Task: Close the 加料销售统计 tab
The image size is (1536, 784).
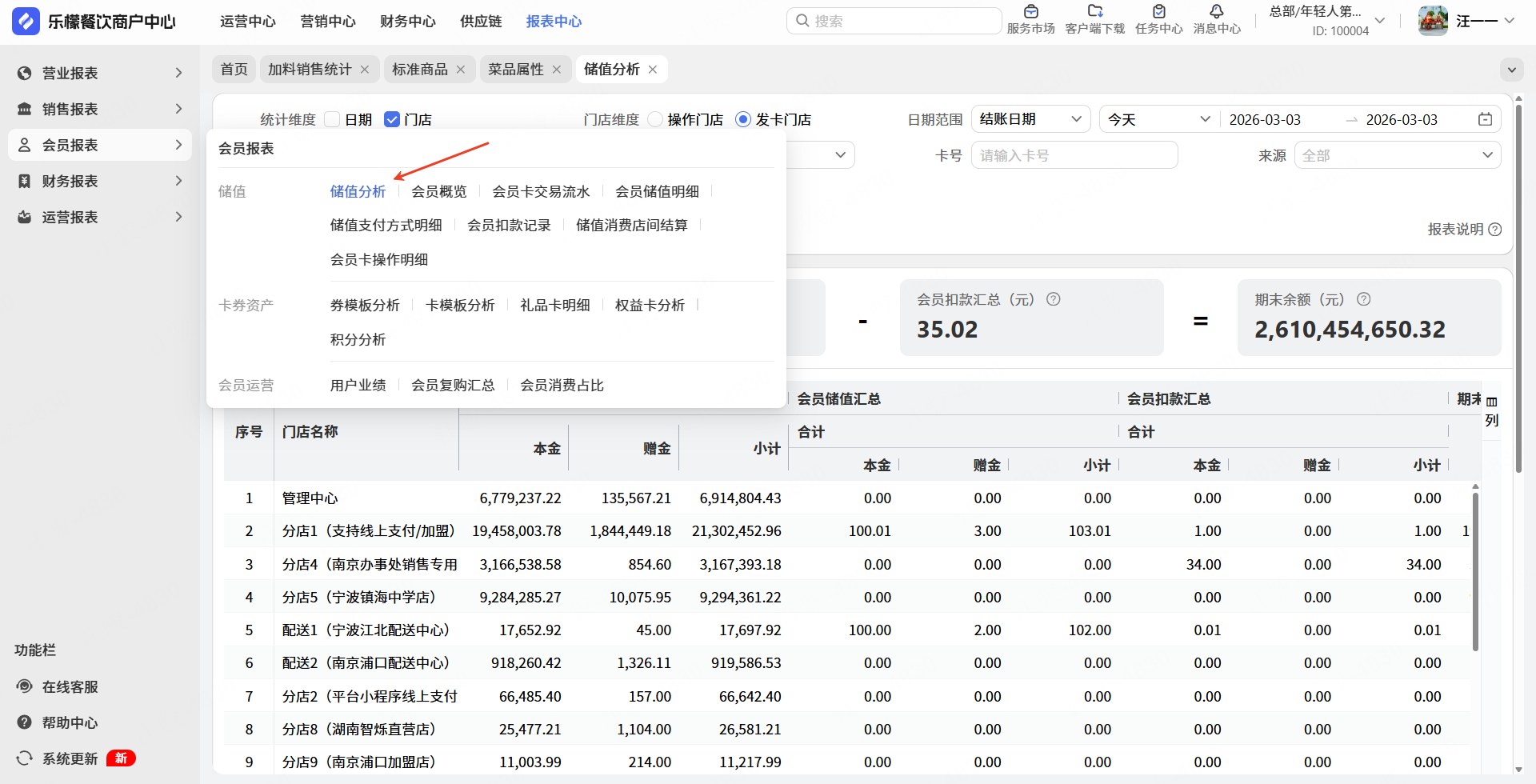Action: tap(365, 70)
